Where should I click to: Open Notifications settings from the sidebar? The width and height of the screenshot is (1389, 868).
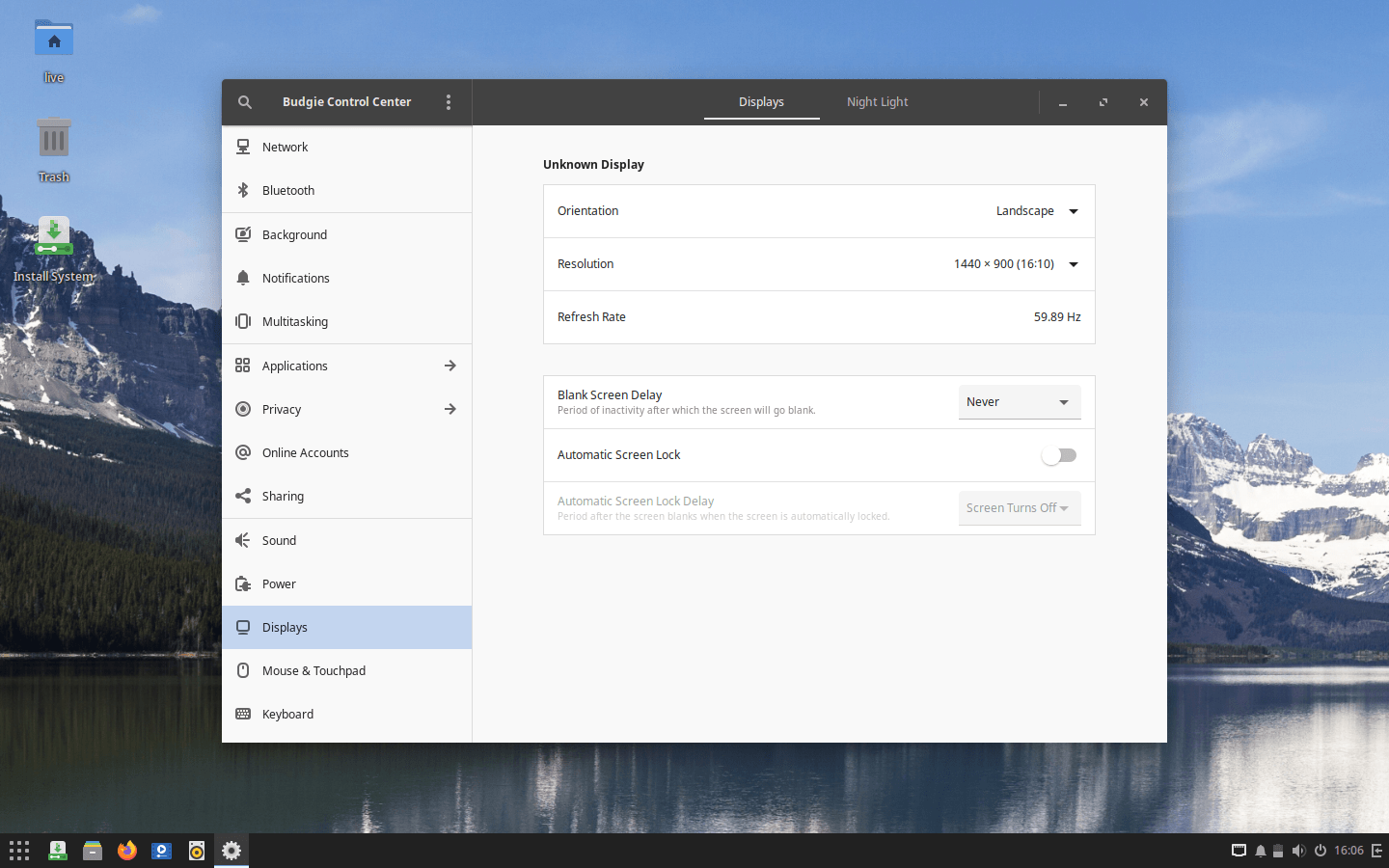point(242,278)
